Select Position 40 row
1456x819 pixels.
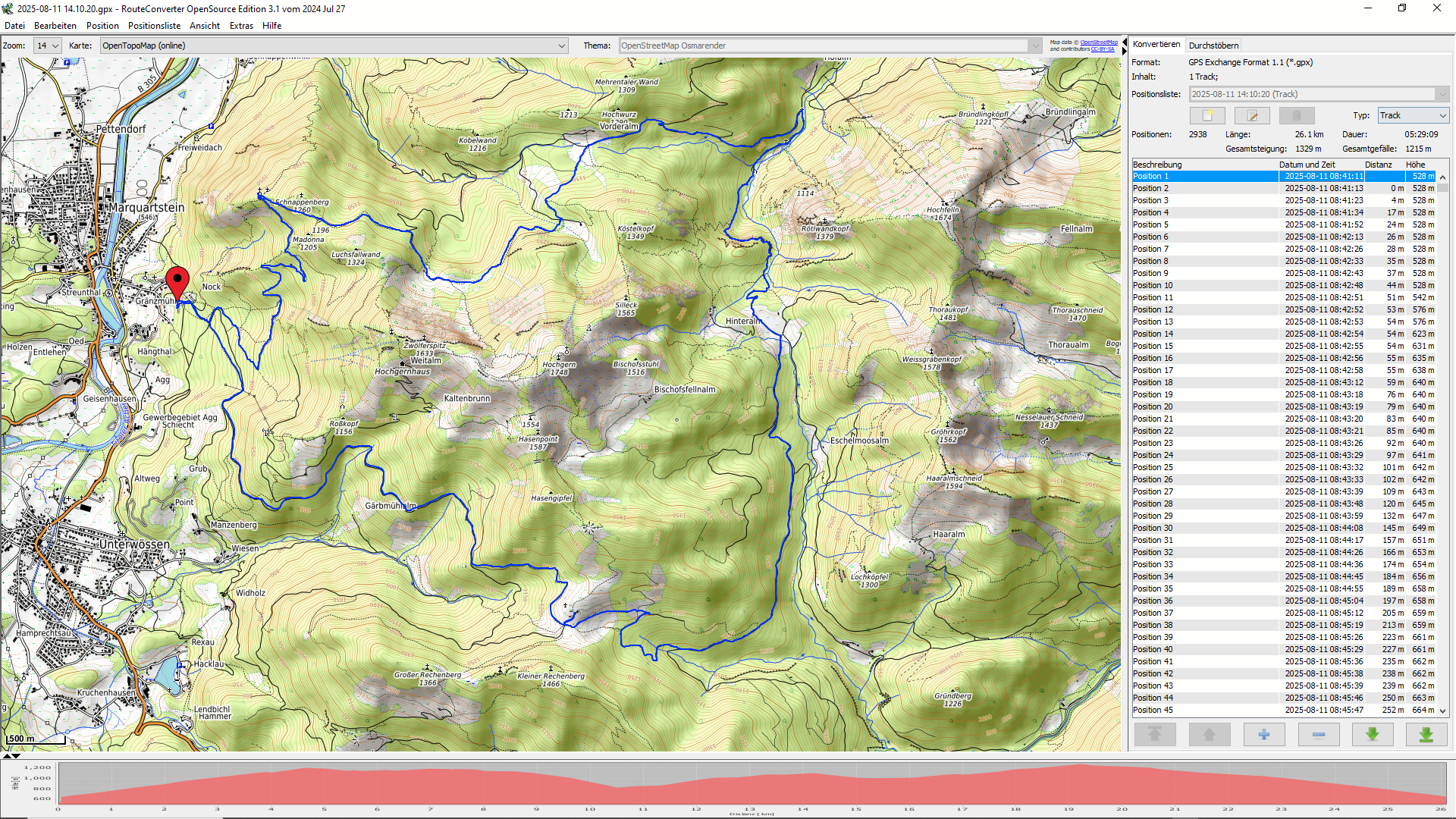pyautogui.click(x=1284, y=649)
